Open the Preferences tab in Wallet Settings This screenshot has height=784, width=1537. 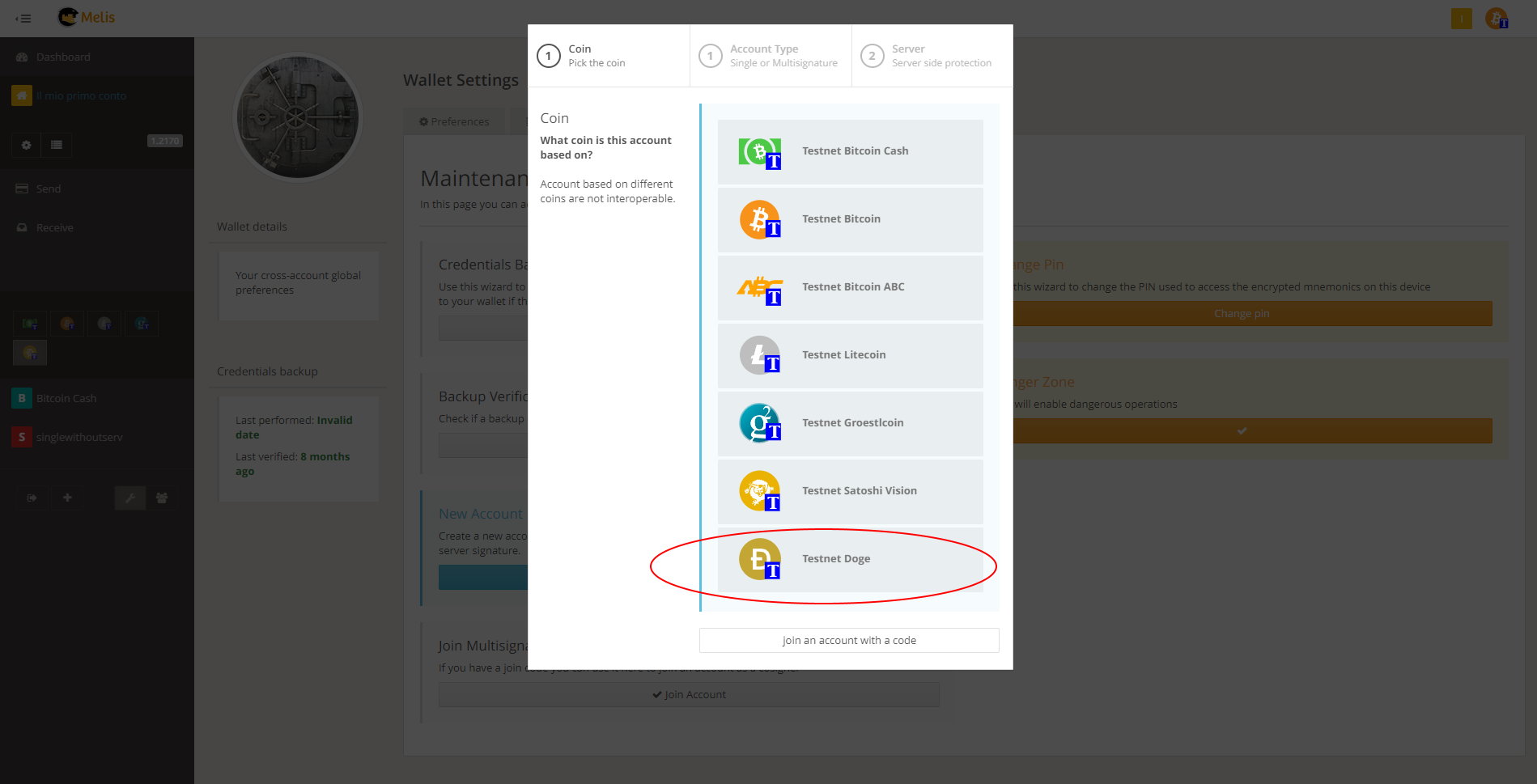click(x=454, y=121)
